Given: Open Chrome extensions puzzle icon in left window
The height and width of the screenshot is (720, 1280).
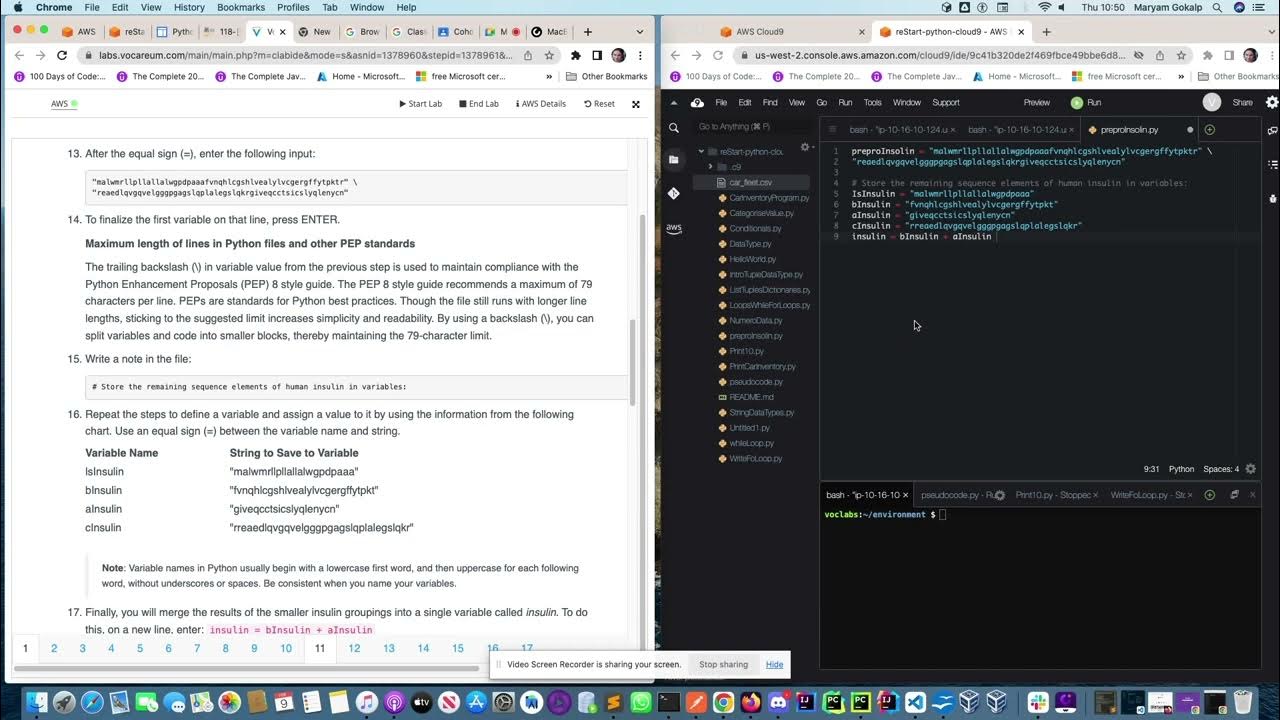Looking at the screenshot, I should click(576, 55).
